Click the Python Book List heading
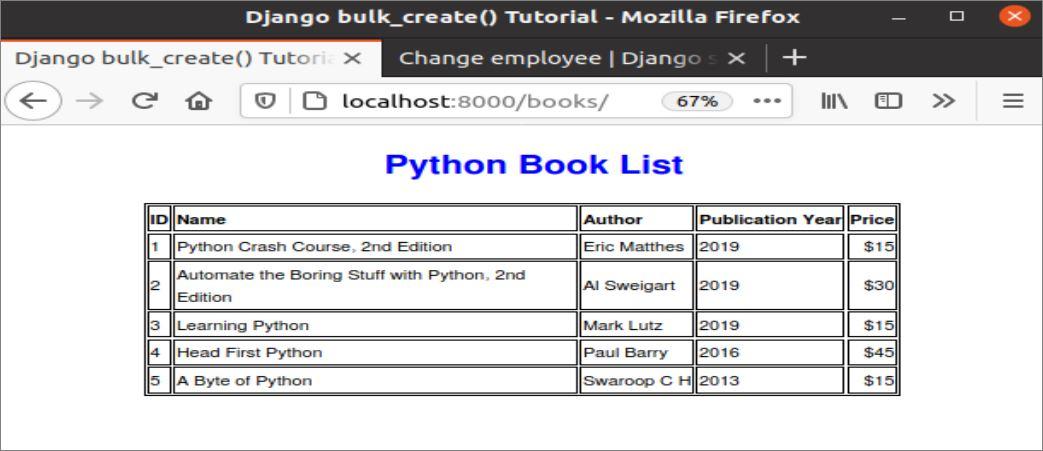Image resolution: width=1043 pixels, height=451 pixels. click(533, 165)
